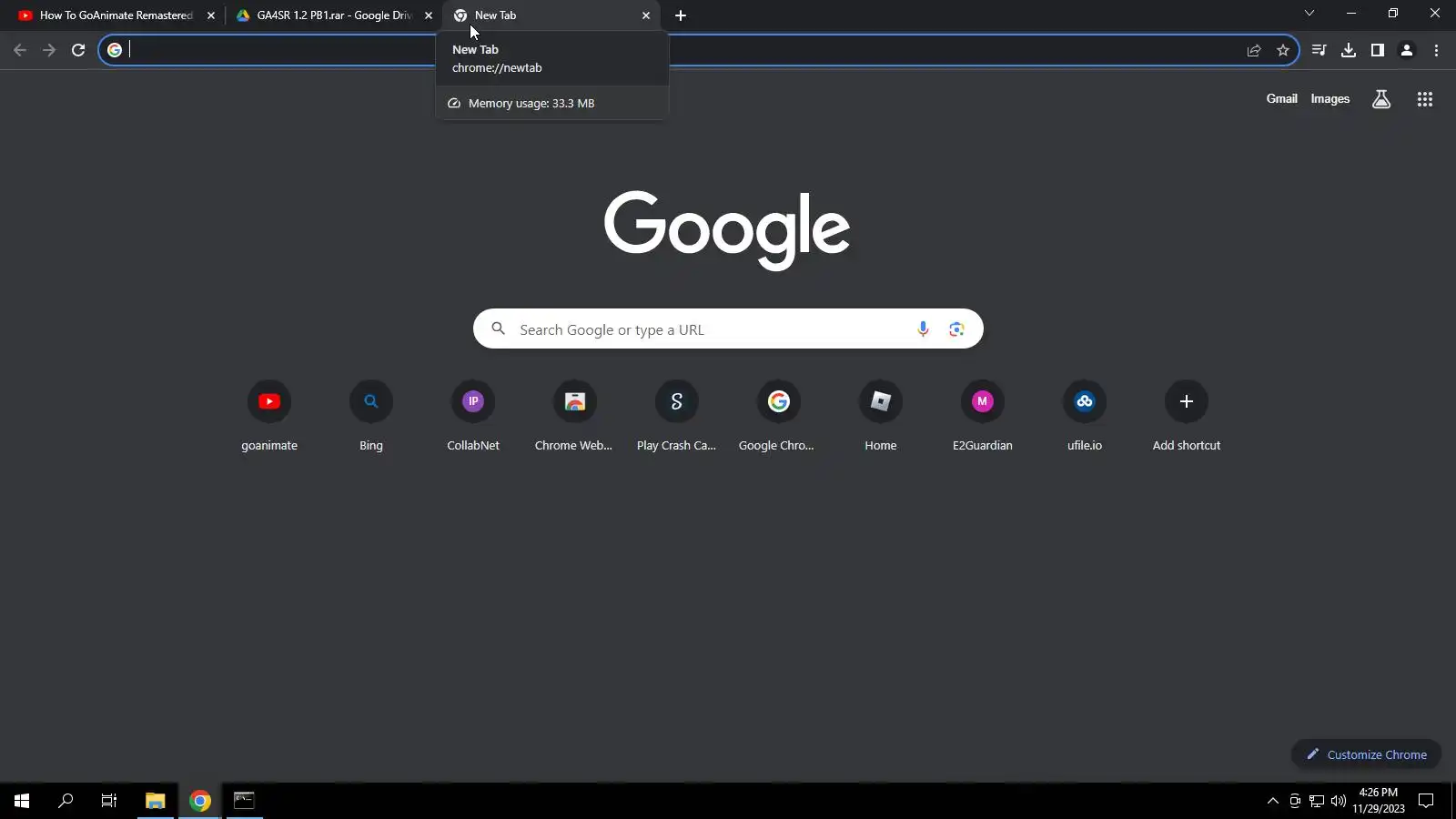Click Chrome icon on taskbar

(200, 801)
